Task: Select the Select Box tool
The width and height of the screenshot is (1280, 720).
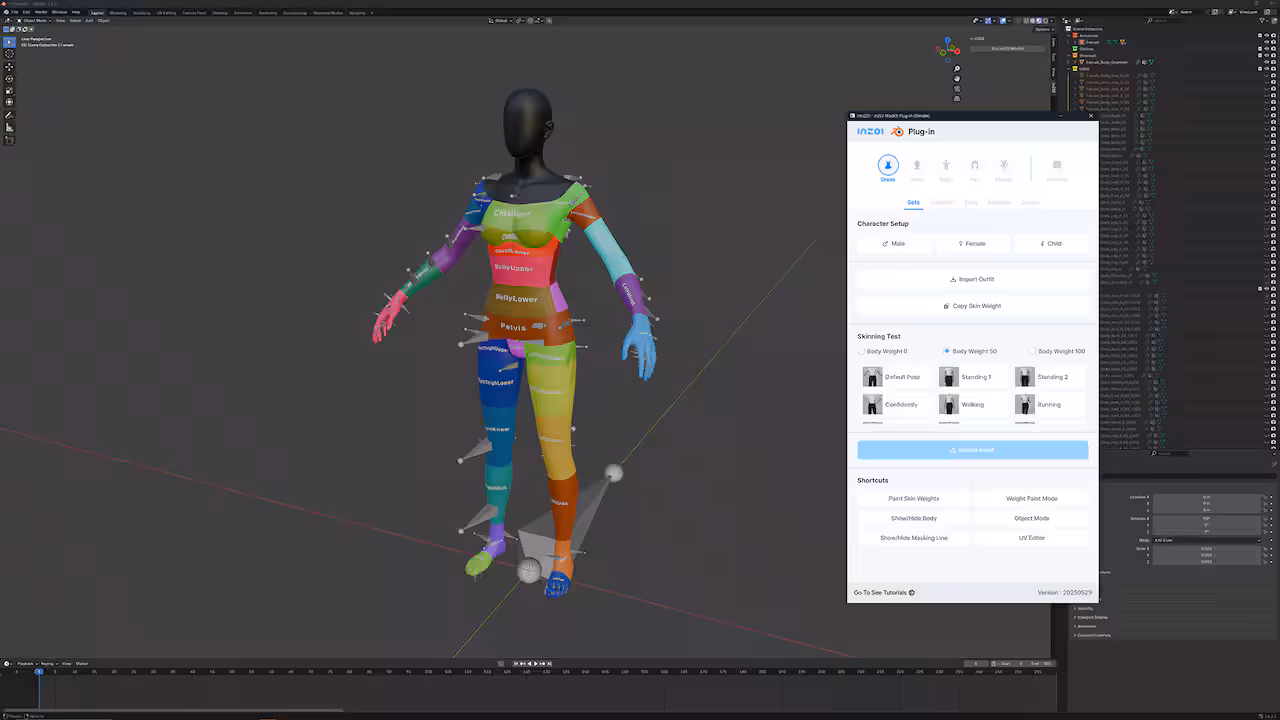Action: click(x=10, y=42)
